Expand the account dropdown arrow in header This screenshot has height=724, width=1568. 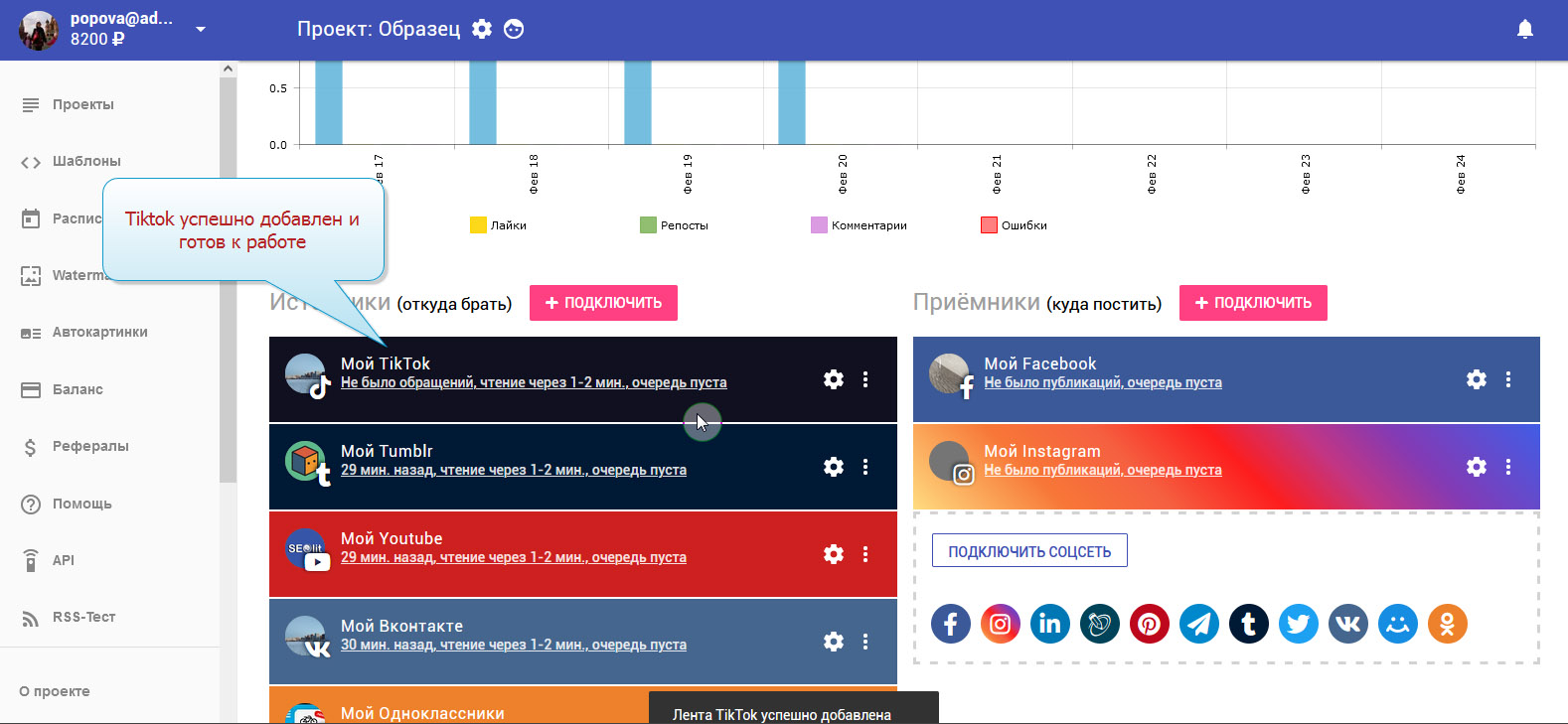click(x=201, y=29)
